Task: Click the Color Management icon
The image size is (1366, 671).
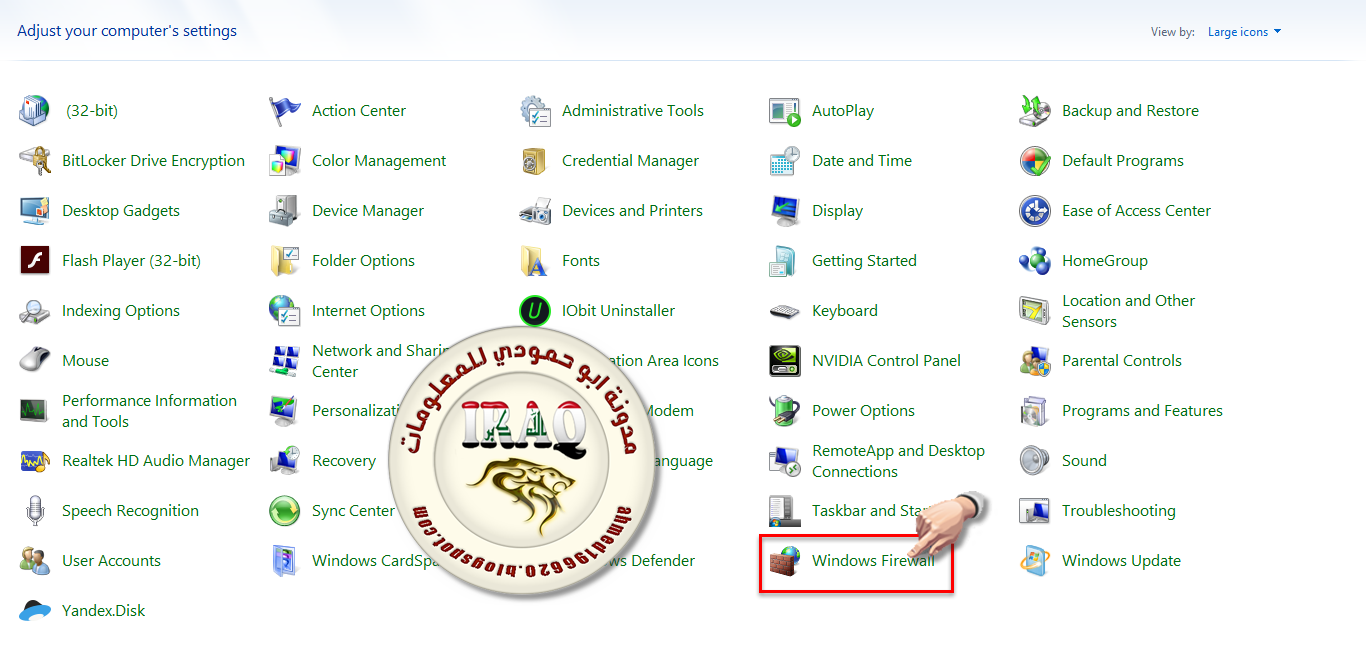Action: [x=285, y=161]
